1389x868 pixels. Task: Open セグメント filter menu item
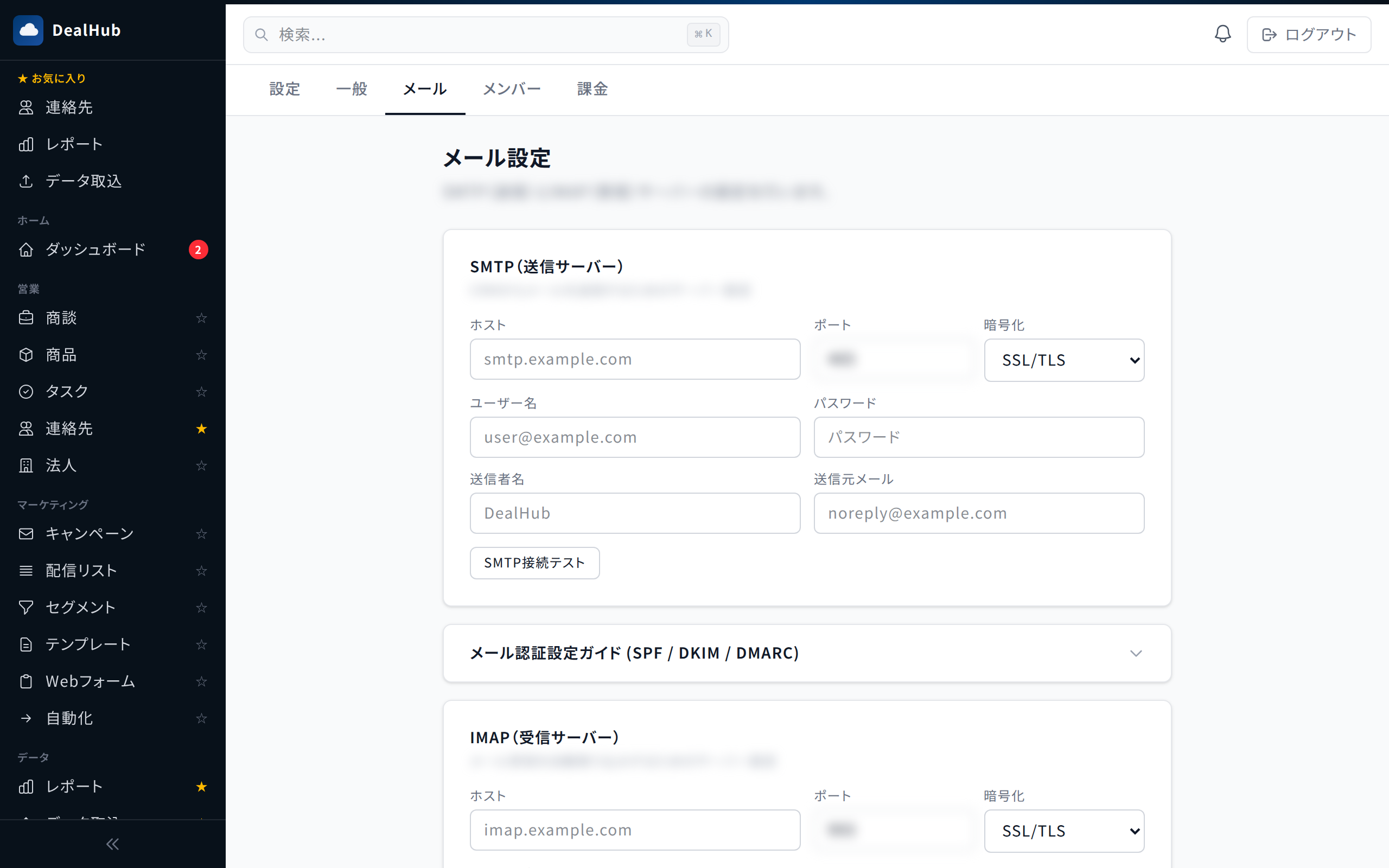(x=80, y=607)
